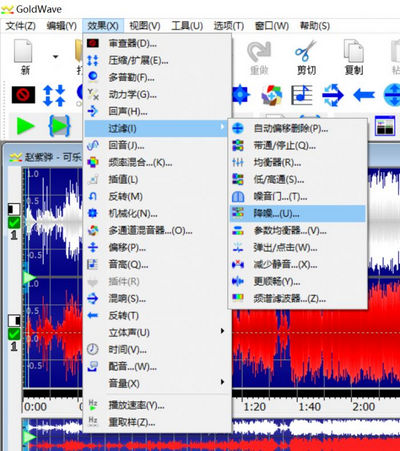Click the overview waveform strip at the bottom
400x451 pixels.
tap(211, 434)
